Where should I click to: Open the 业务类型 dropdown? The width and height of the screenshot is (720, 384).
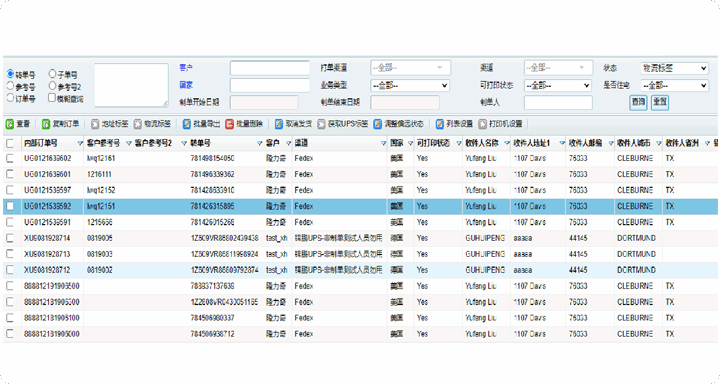click(x=410, y=85)
